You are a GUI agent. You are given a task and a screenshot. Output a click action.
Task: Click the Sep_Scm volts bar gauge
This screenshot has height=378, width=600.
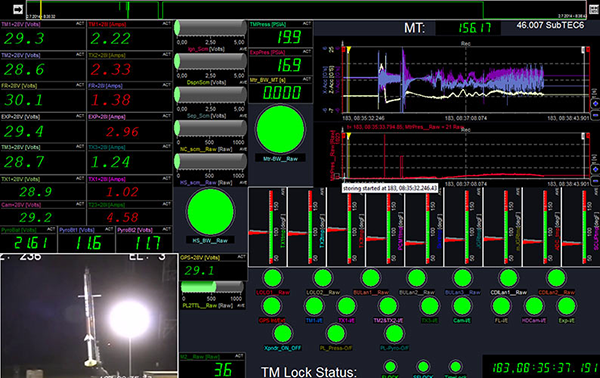[210, 95]
